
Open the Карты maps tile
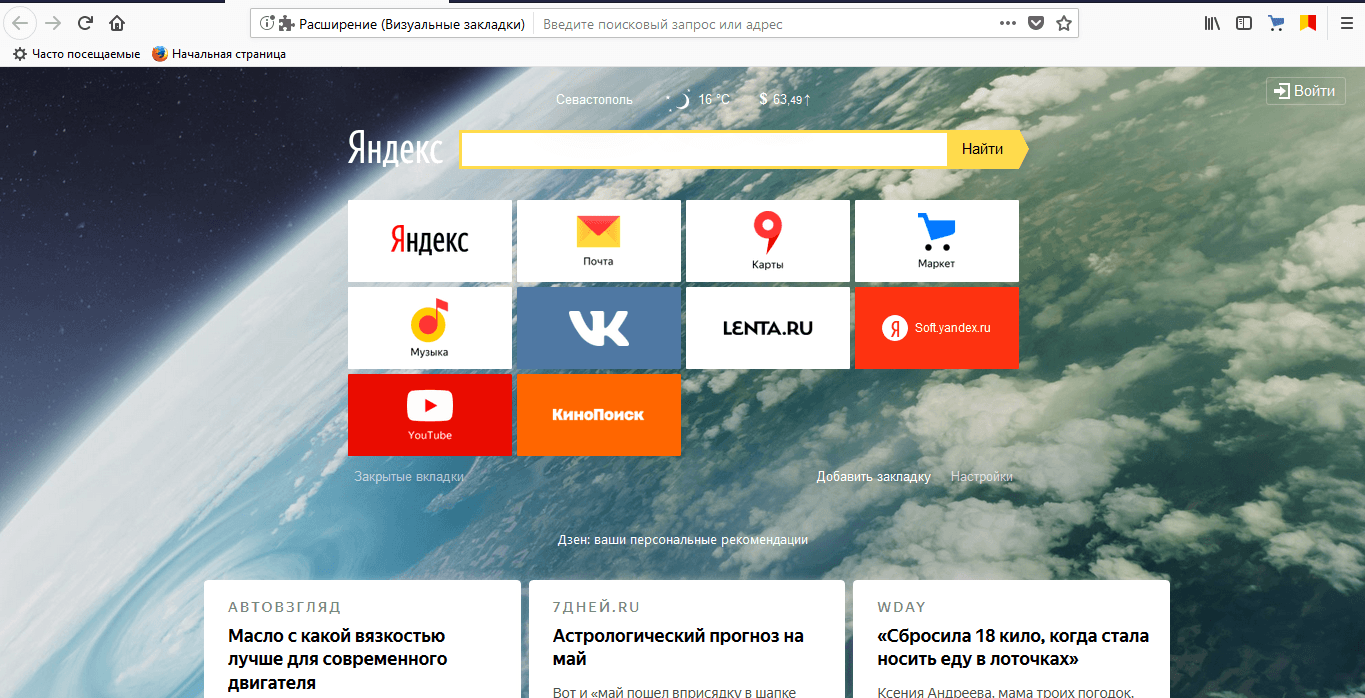(768, 241)
